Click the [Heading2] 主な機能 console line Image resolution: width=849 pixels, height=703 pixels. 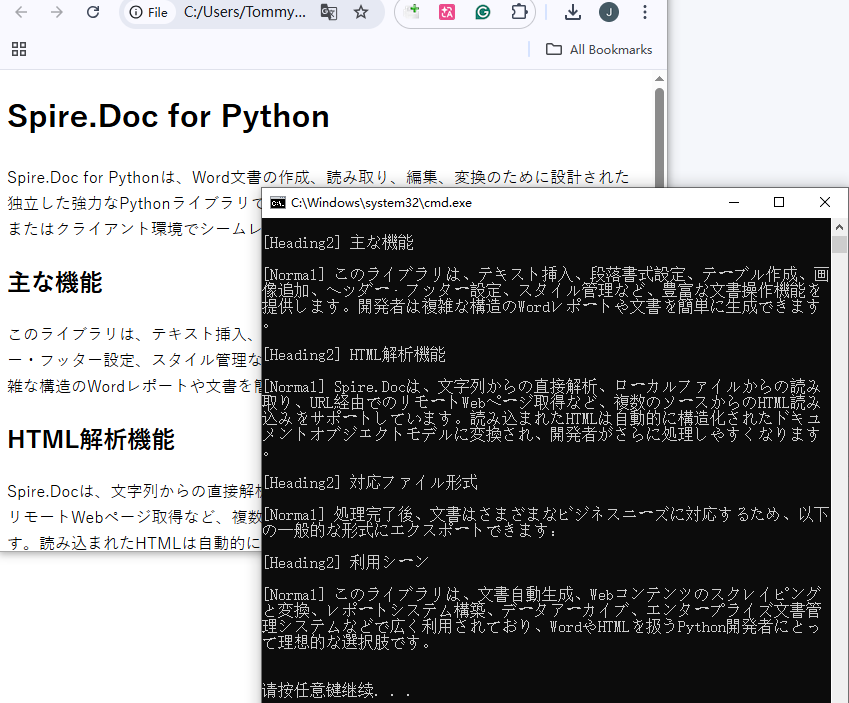pos(338,243)
